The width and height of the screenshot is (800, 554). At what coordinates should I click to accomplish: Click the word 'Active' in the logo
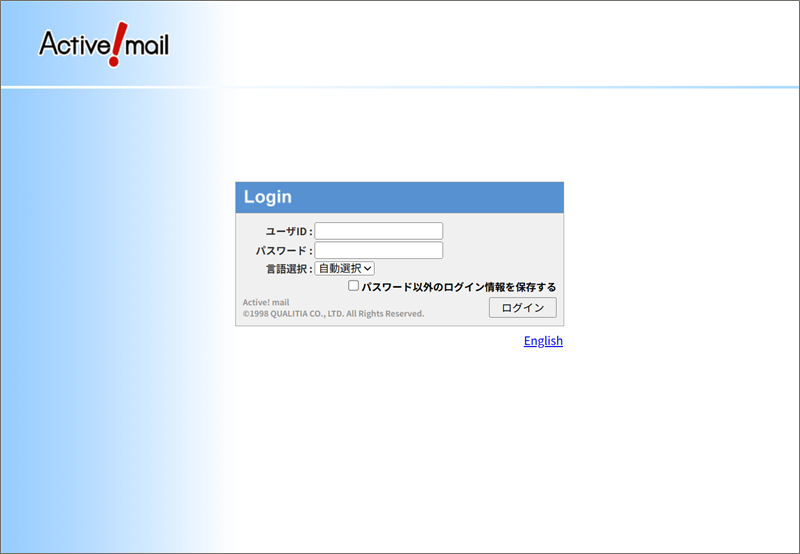click(x=72, y=44)
